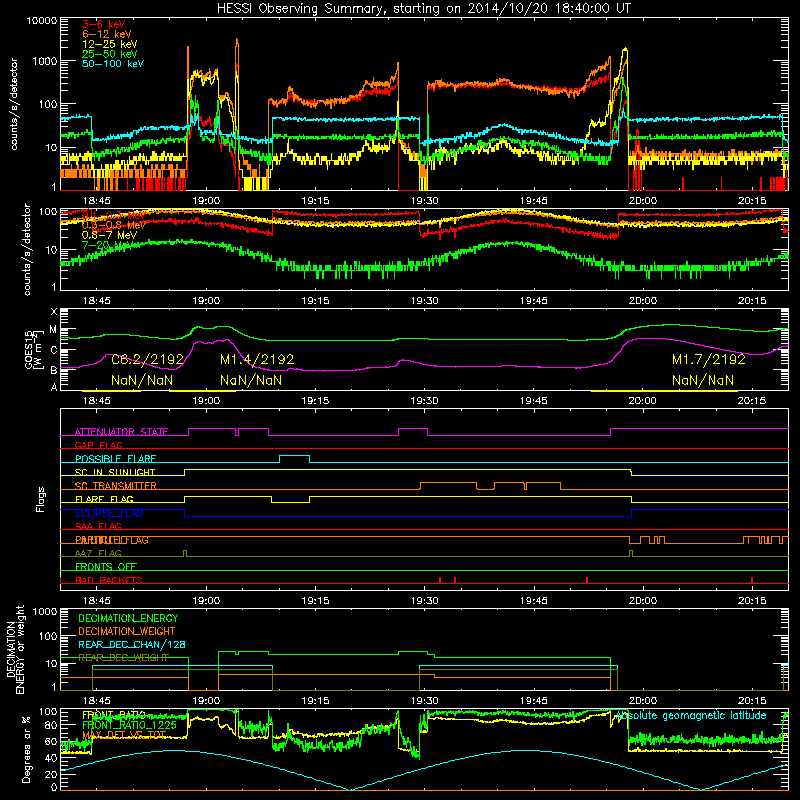Screen dimensions: 800x800
Task: Click the 10000 tick on the top panel
Action: pyautogui.click(x=42, y=21)
